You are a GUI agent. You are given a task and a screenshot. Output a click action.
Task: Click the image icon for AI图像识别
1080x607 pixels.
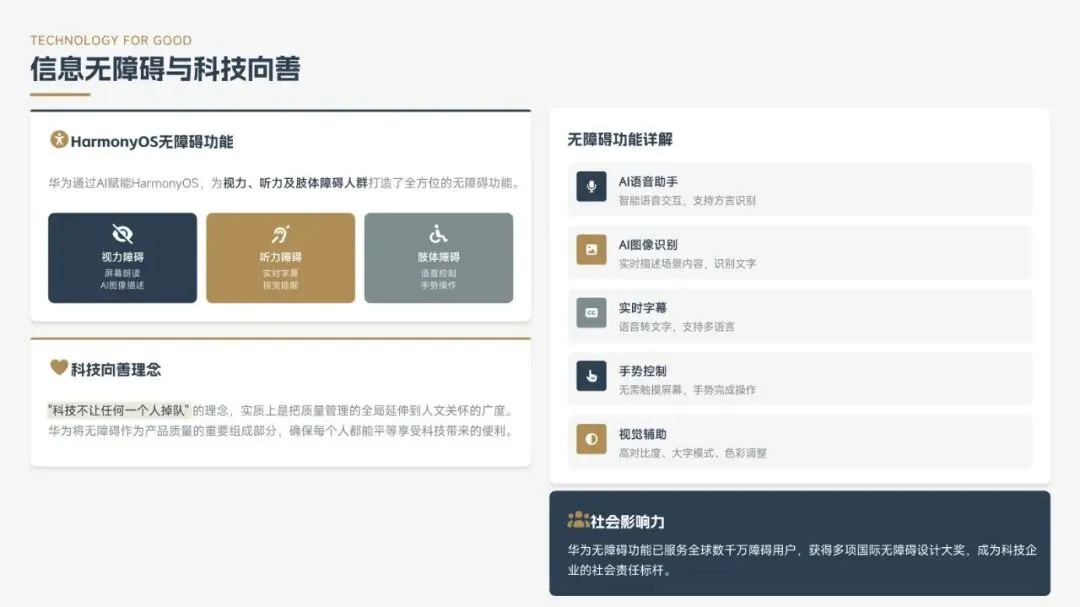[x=592, y=250]
